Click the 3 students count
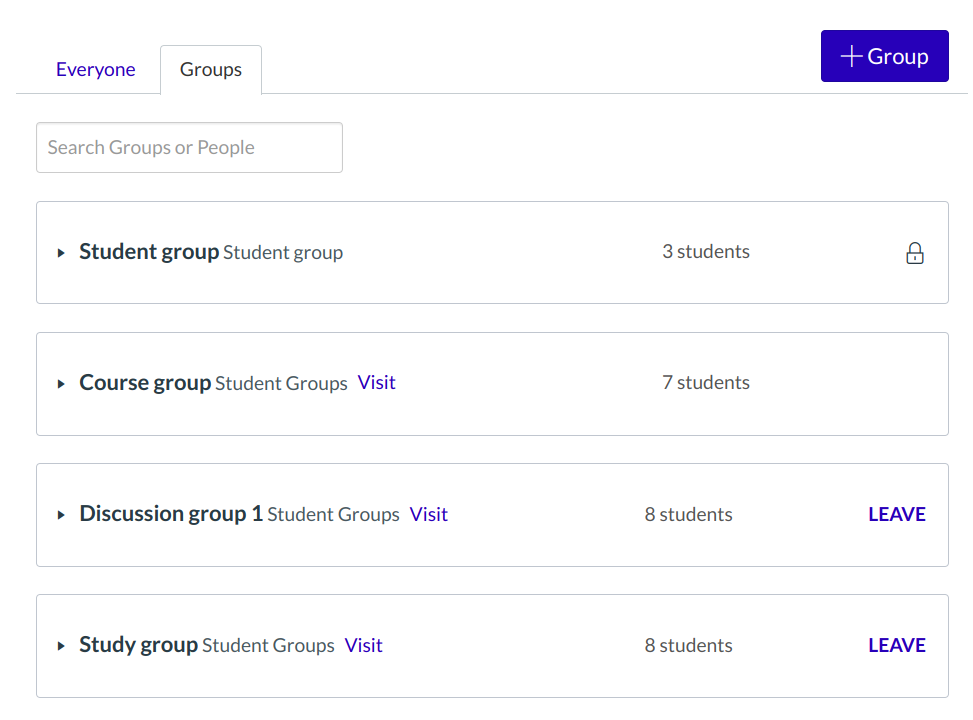Viewport: 973px width, 720px height. pos(705,252)
